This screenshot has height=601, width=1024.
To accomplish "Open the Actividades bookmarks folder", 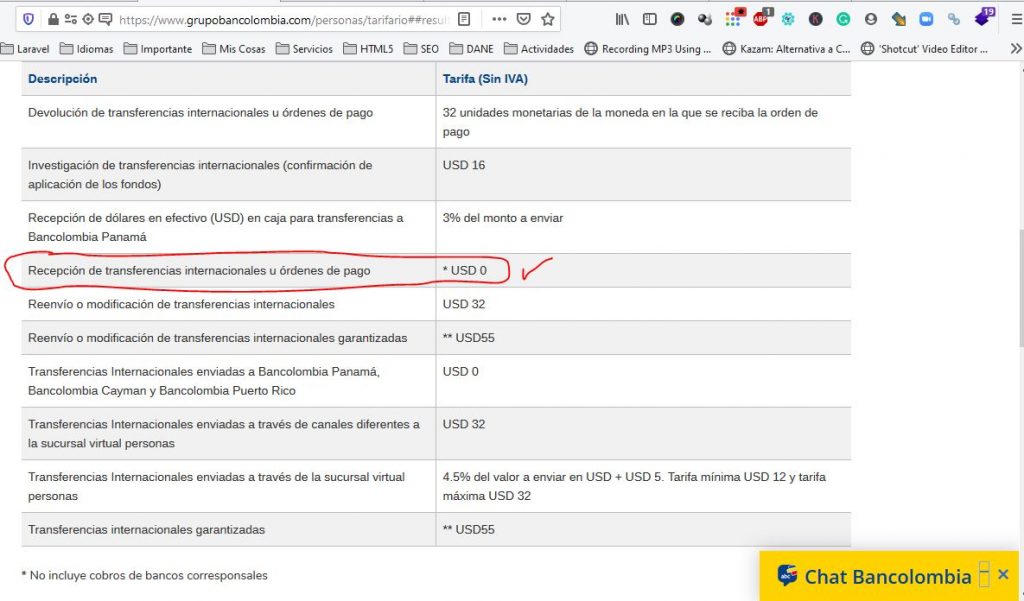I will coord(539,48).
